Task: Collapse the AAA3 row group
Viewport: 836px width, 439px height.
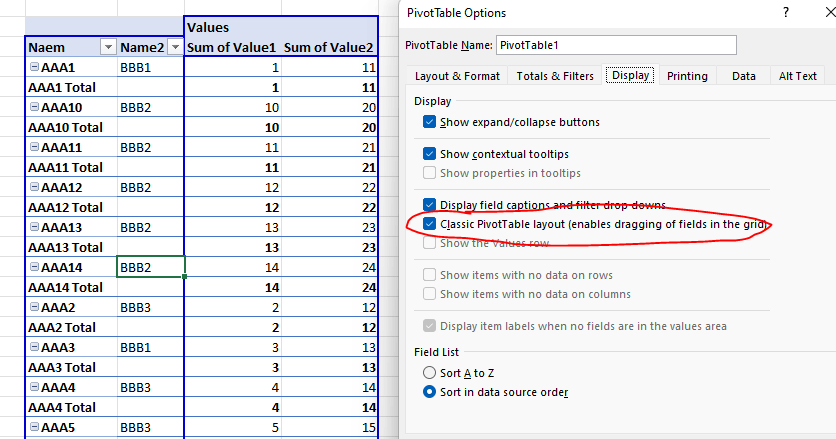Action: pos(34,347)
